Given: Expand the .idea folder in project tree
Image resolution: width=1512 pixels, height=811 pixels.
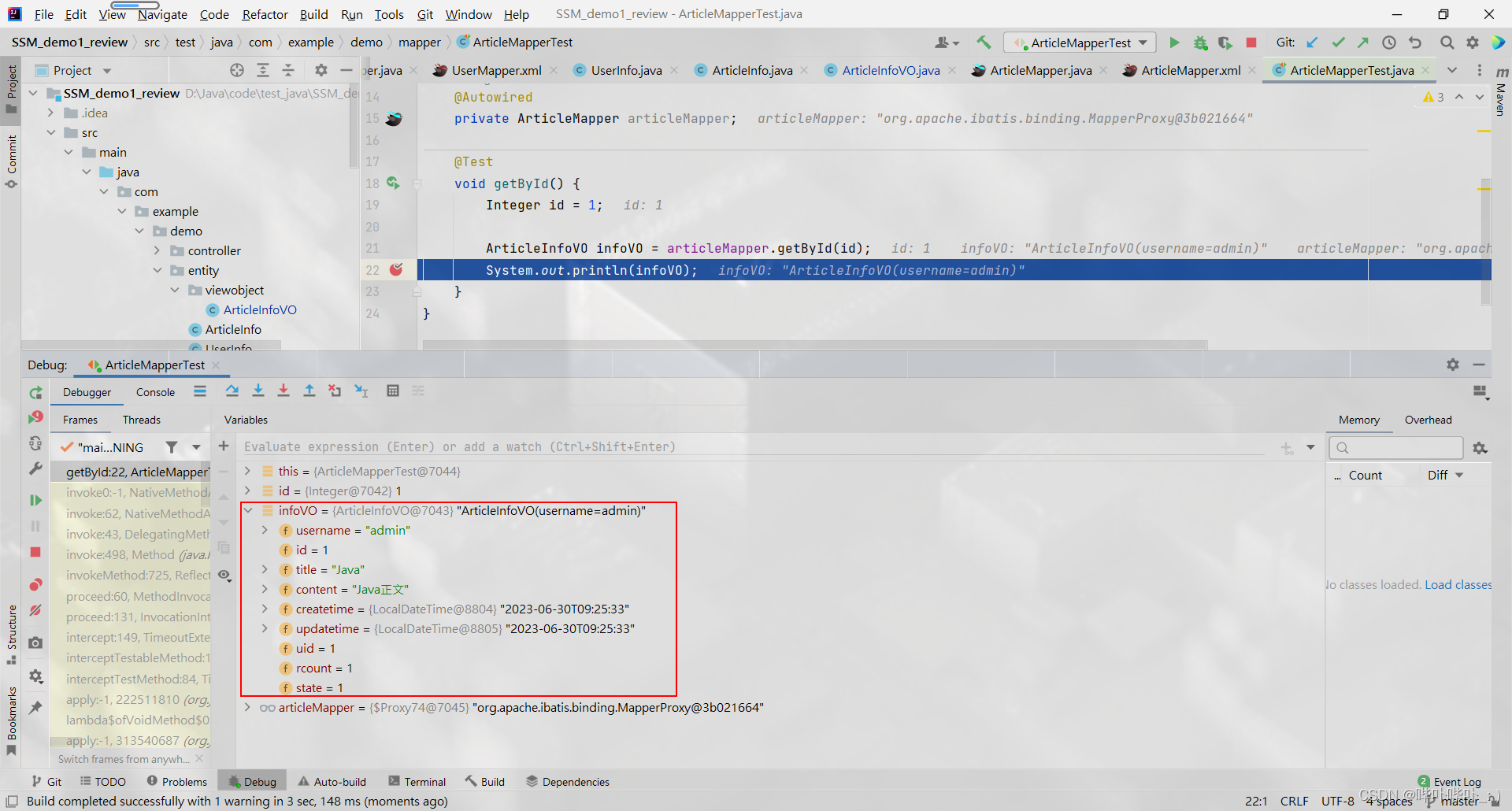Looking at the screenshot, I should pyautogui.click(x=50, y=113).
